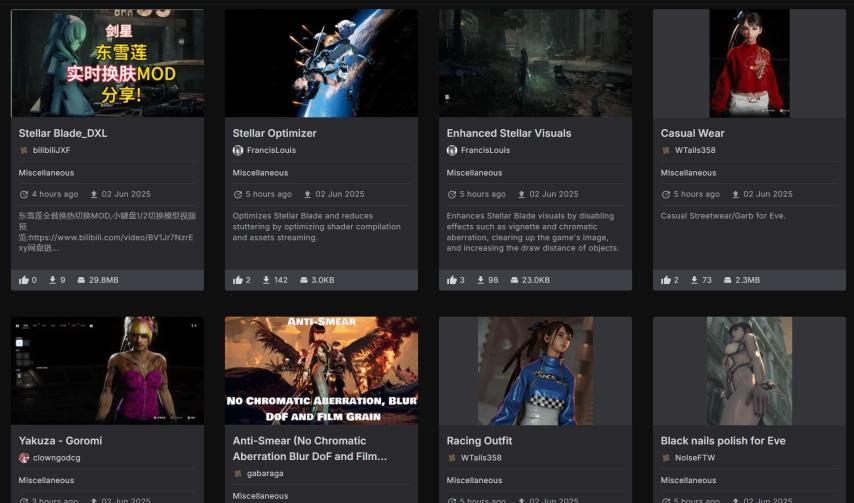Viewport: 854px width, 503px height.
Task: Open the Stellar Optimizer mod title link
Action: 274,133
